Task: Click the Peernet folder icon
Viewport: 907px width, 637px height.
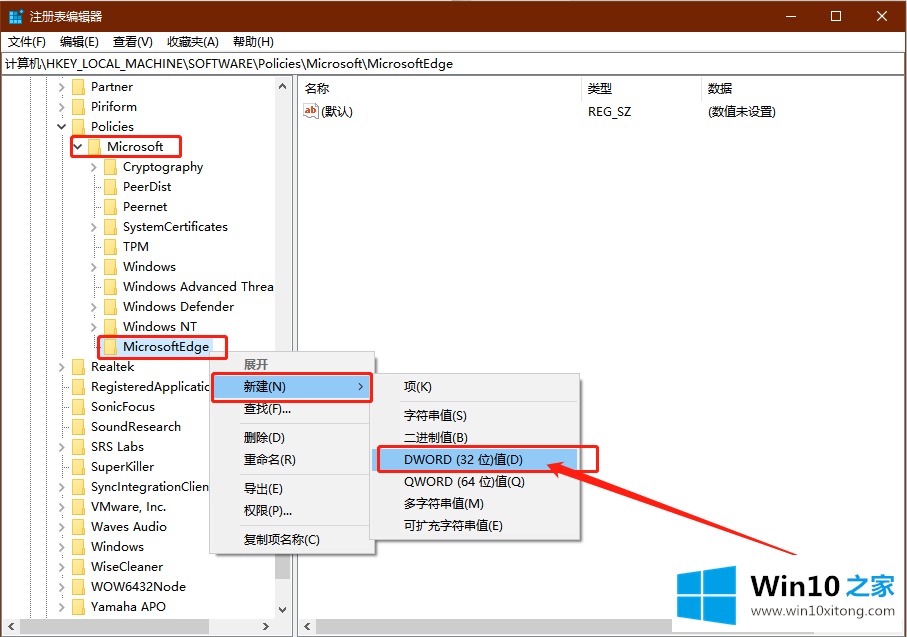Action: click(110, 207)
